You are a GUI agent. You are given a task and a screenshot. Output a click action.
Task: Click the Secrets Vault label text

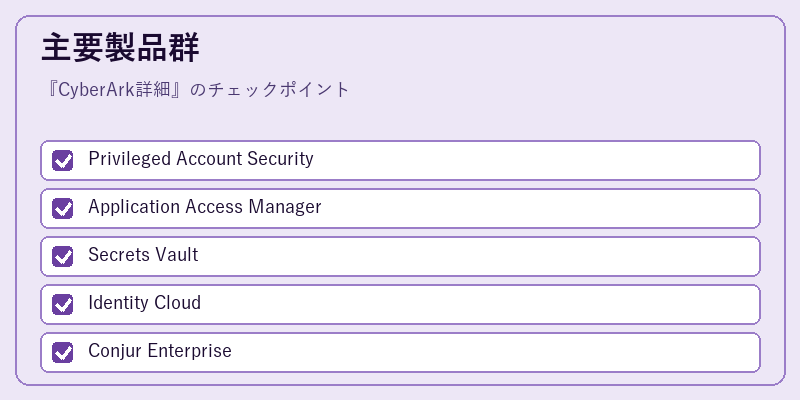(x=143, y=255)
